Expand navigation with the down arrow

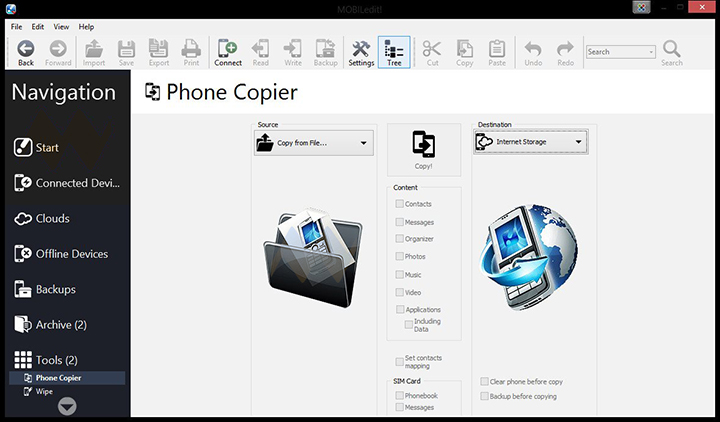click(67, 406)
